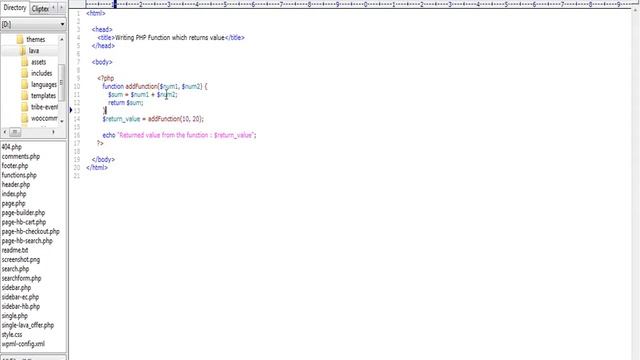The image size is (640, 360).
Task: Select page-builder.php in the file list
Action: (23, 213)
